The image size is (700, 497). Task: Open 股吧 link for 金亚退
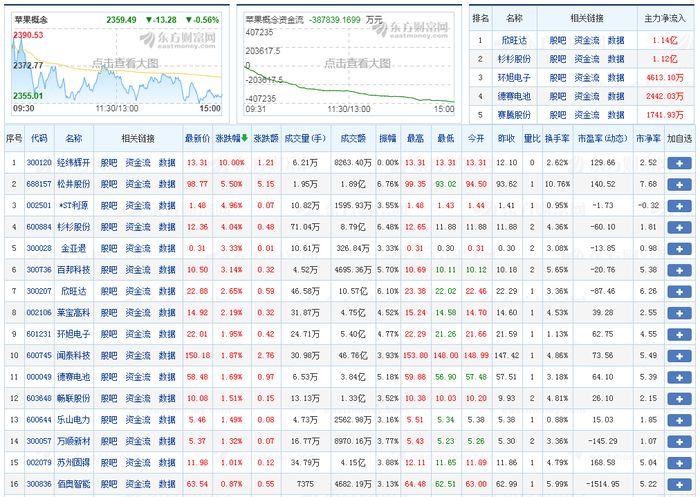click(x=108, y=248)
